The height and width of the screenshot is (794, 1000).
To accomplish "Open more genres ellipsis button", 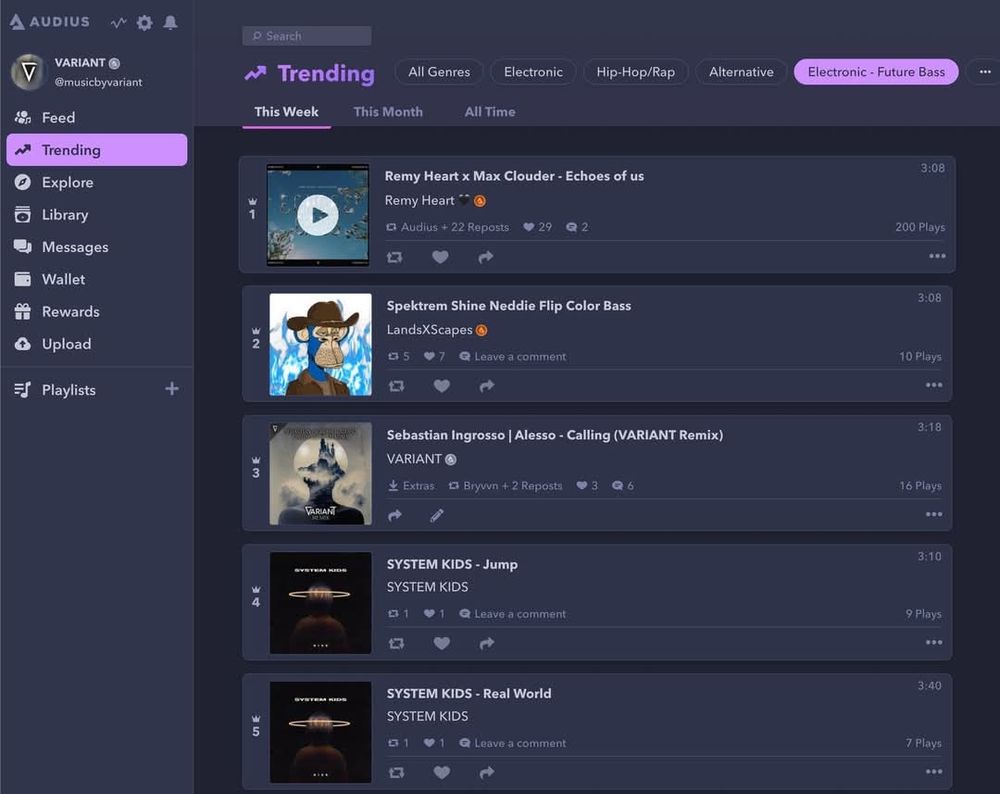I will pyautogui.click(x=985, y=72).
